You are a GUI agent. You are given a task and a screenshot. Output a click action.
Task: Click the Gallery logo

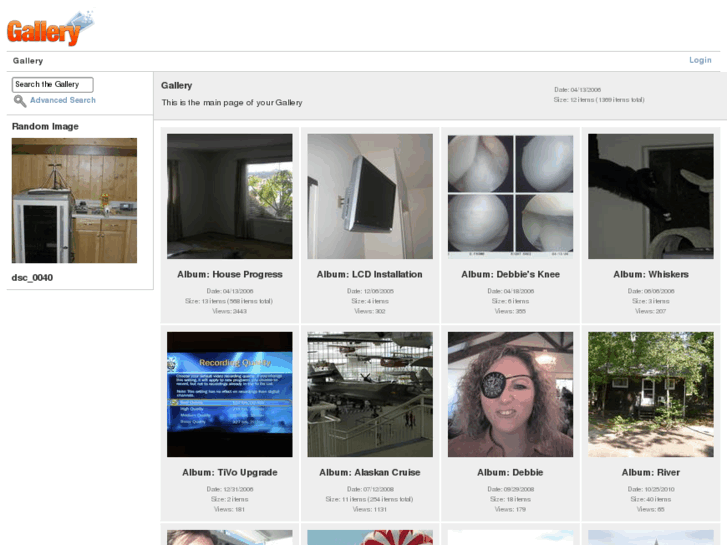[48, 28]
